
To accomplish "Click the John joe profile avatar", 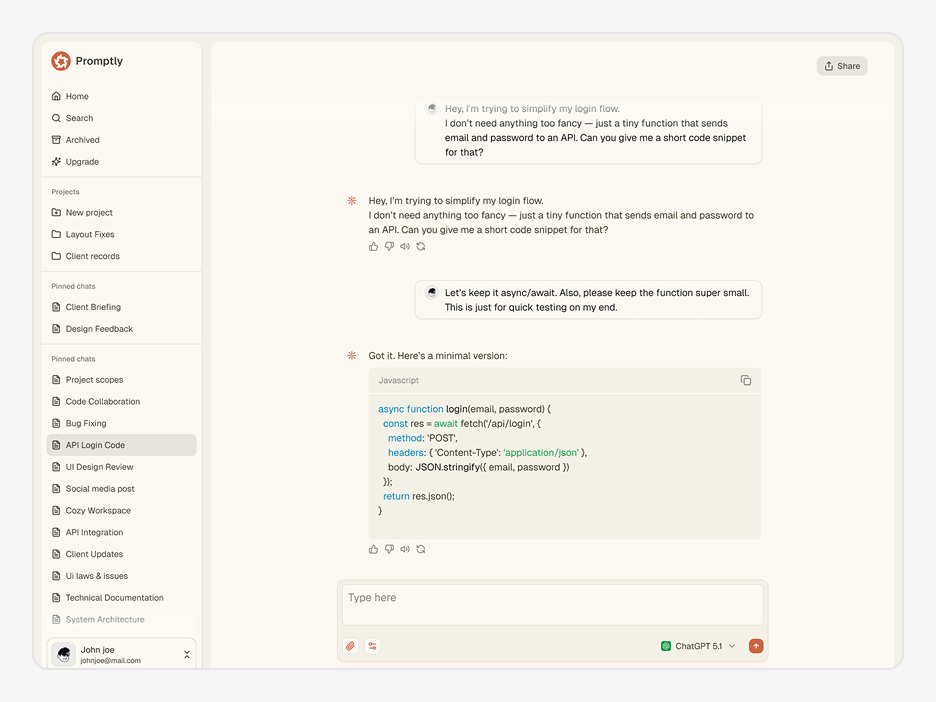I will 63,655.
